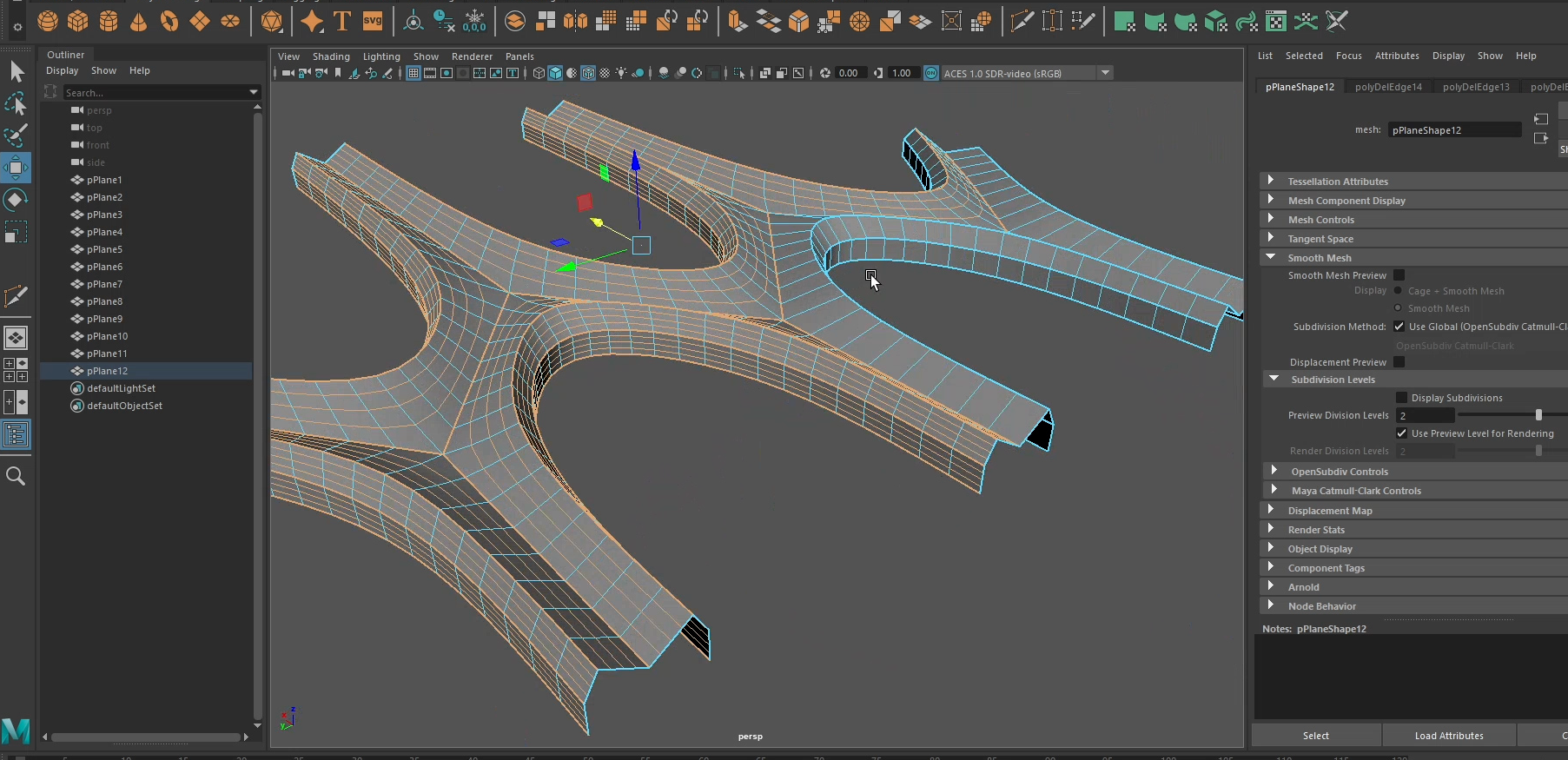Open the viewport Shading menu

click(331, 56)
